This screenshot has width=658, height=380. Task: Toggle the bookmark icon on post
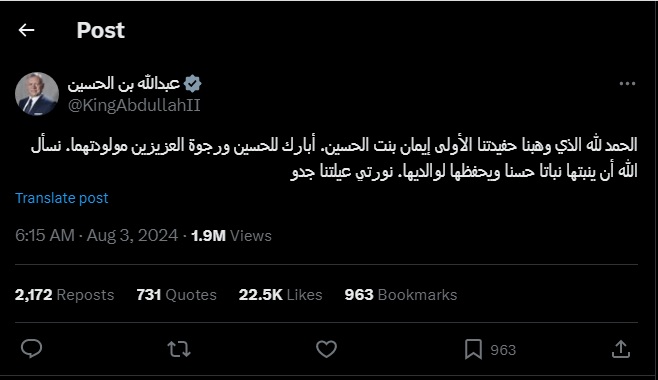tap(473, 349)
